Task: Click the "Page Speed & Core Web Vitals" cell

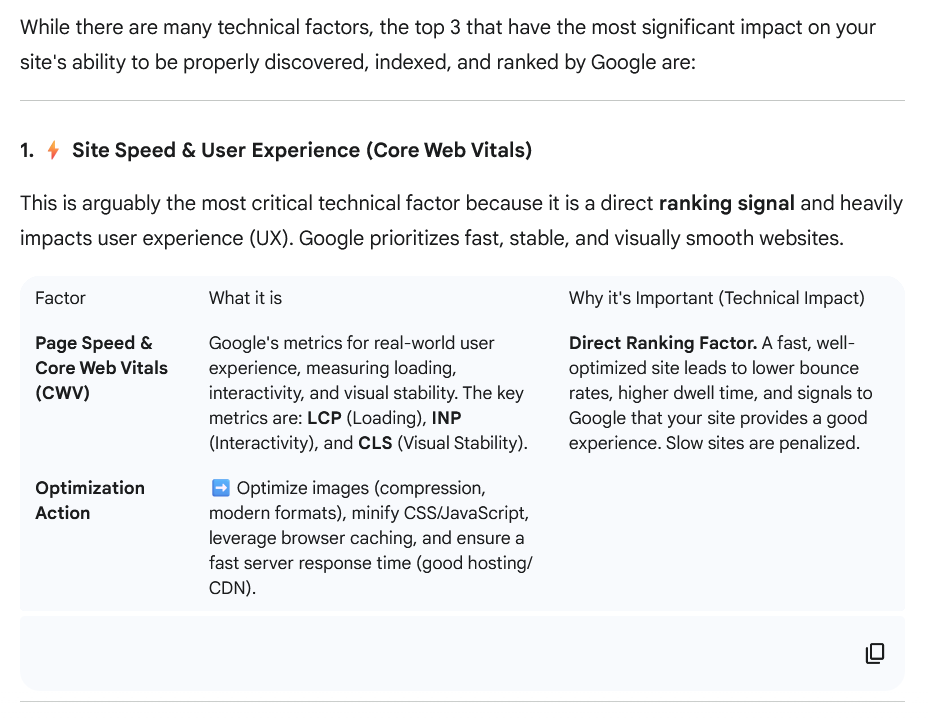Action: [100, 368]
